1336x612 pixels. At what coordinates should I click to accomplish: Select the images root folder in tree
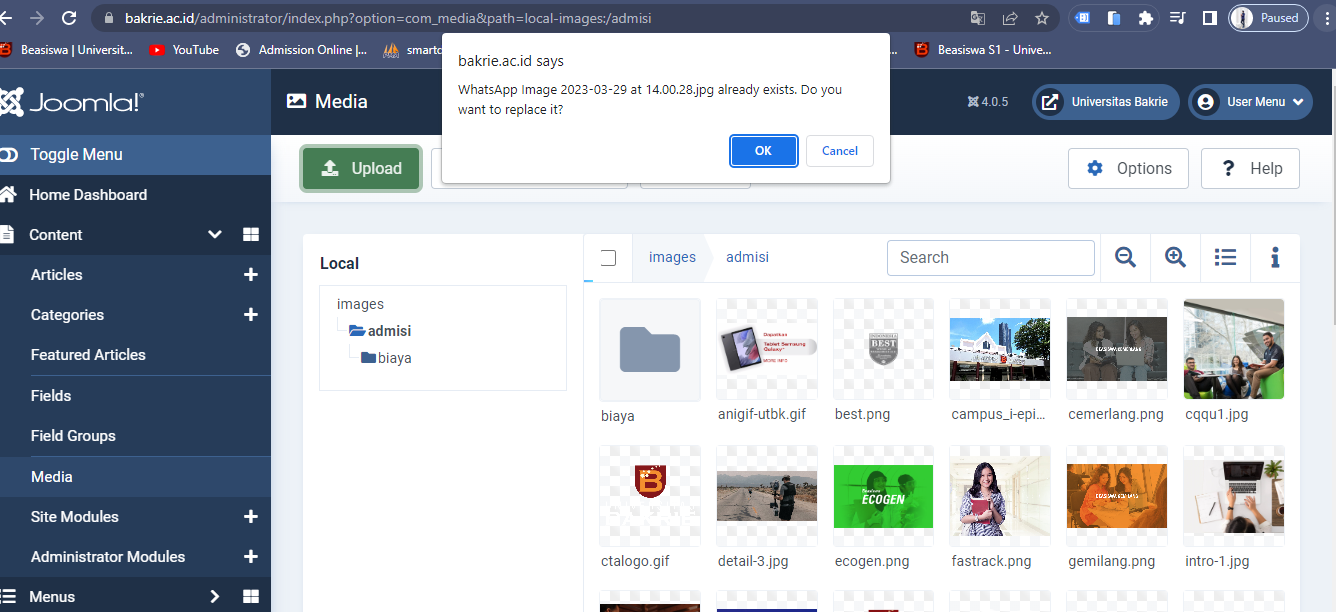360,304
